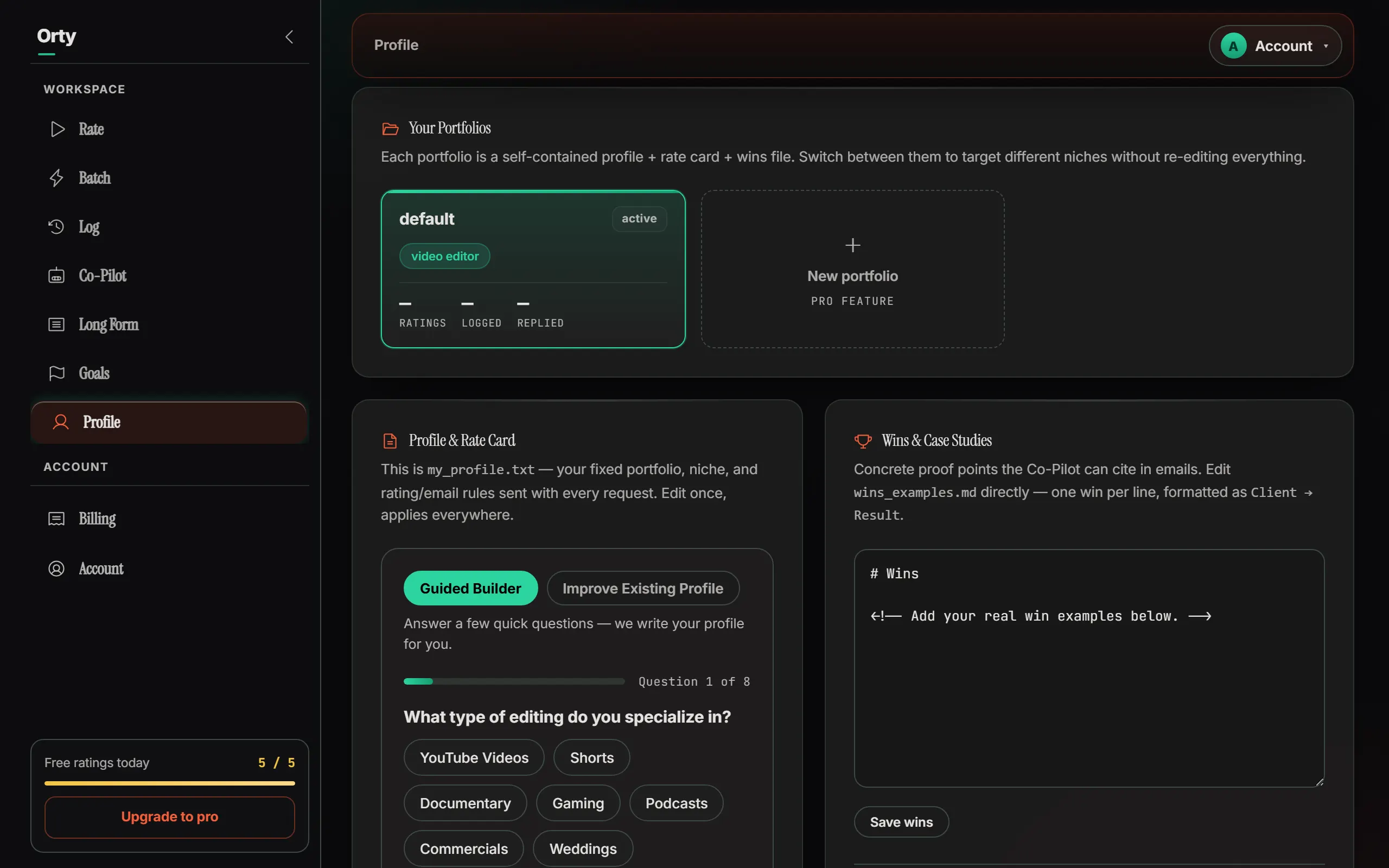Click the Log history clock icon
Screen dimensions: 1389x868
pyautogui.click(x=56, y=227)
